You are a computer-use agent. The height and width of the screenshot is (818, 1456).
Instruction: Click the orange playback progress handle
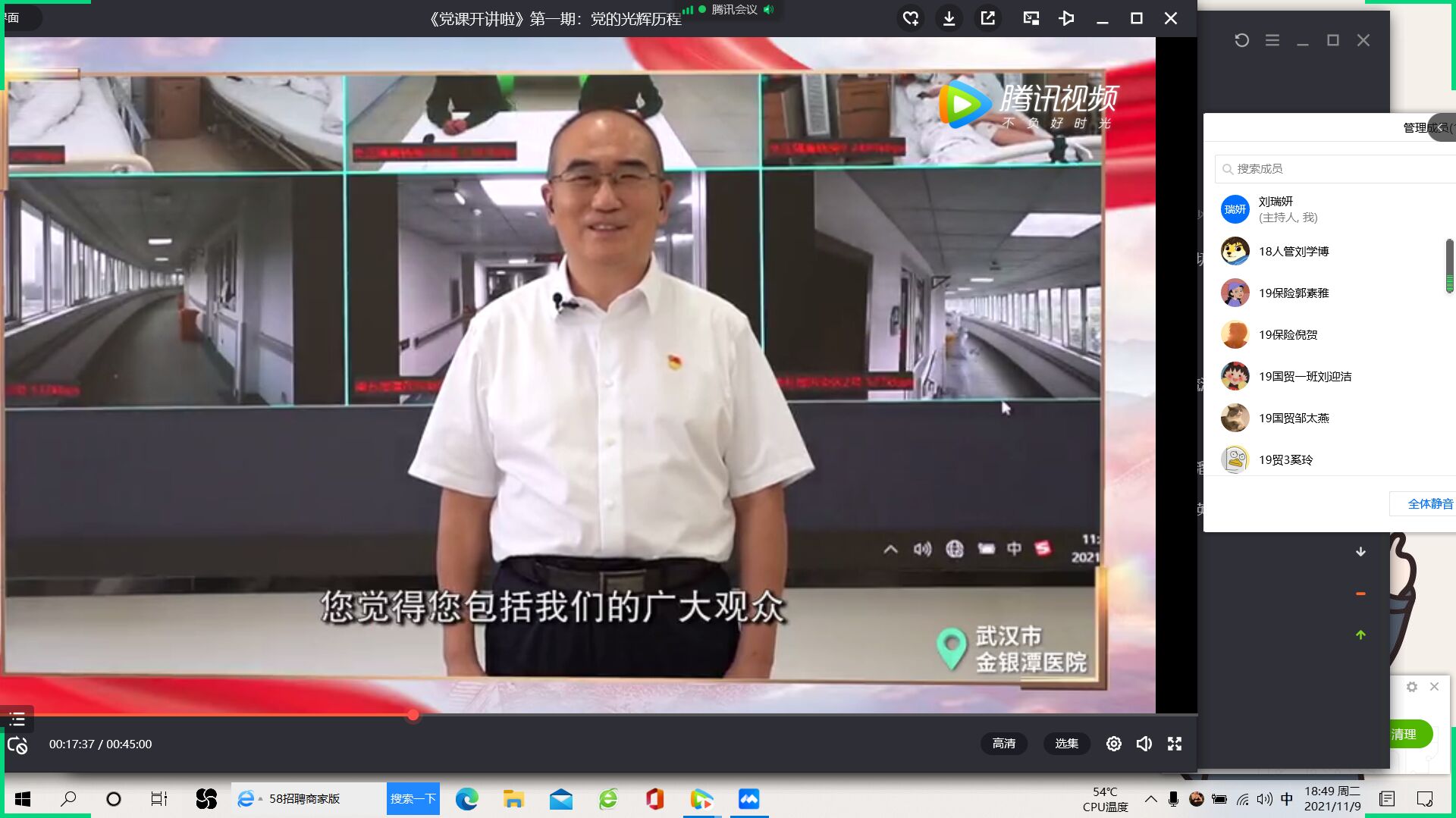point(413,715)
